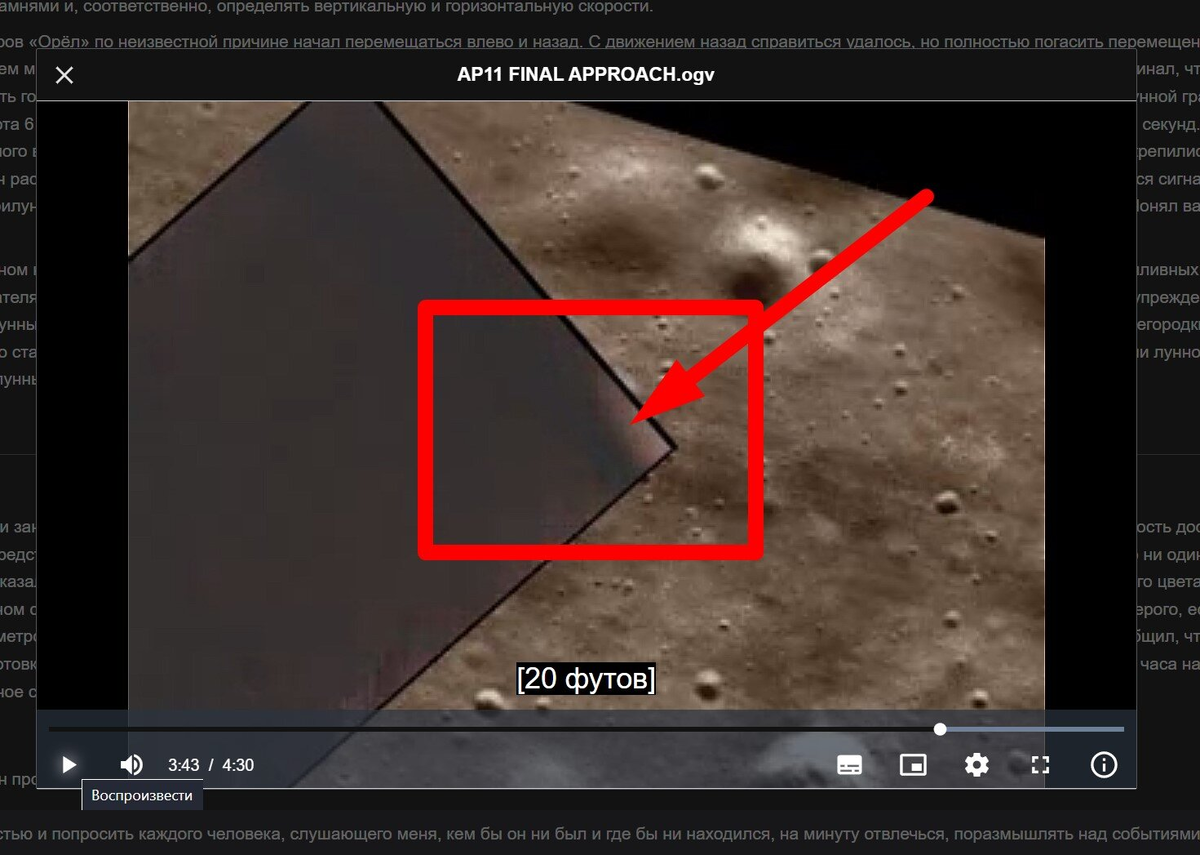Image resolution: width=1200 pixels, height=855 pixels.
Task: Click the video progress bar handle
Action: click(x=940, y=729)
